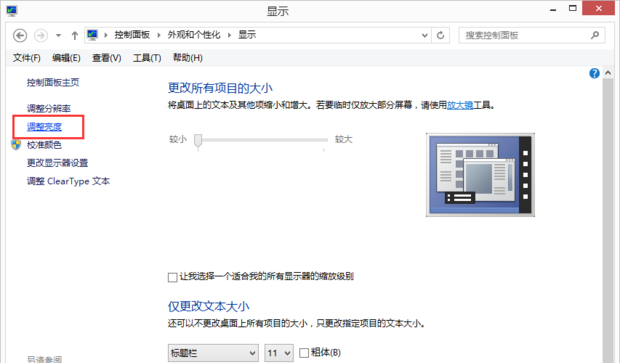Click the monitor icon in the address bar
620x363 pixels.
[93, 35]
